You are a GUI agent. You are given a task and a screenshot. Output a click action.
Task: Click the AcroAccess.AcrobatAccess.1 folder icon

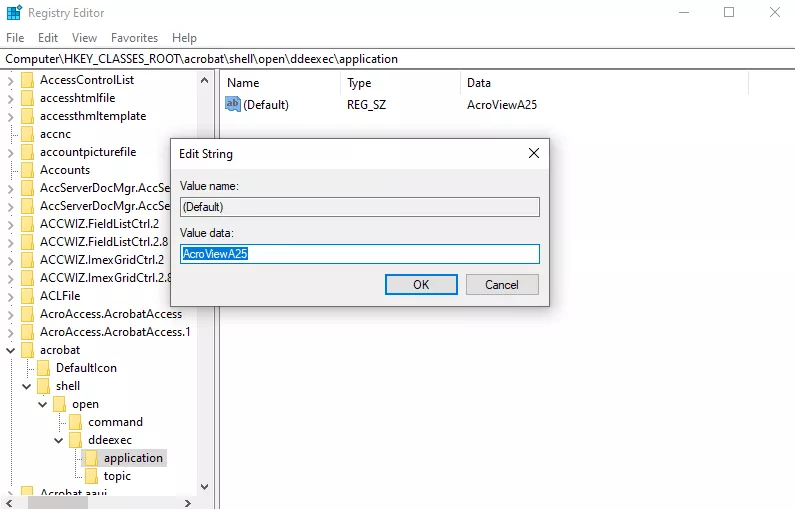pos(27,332)
